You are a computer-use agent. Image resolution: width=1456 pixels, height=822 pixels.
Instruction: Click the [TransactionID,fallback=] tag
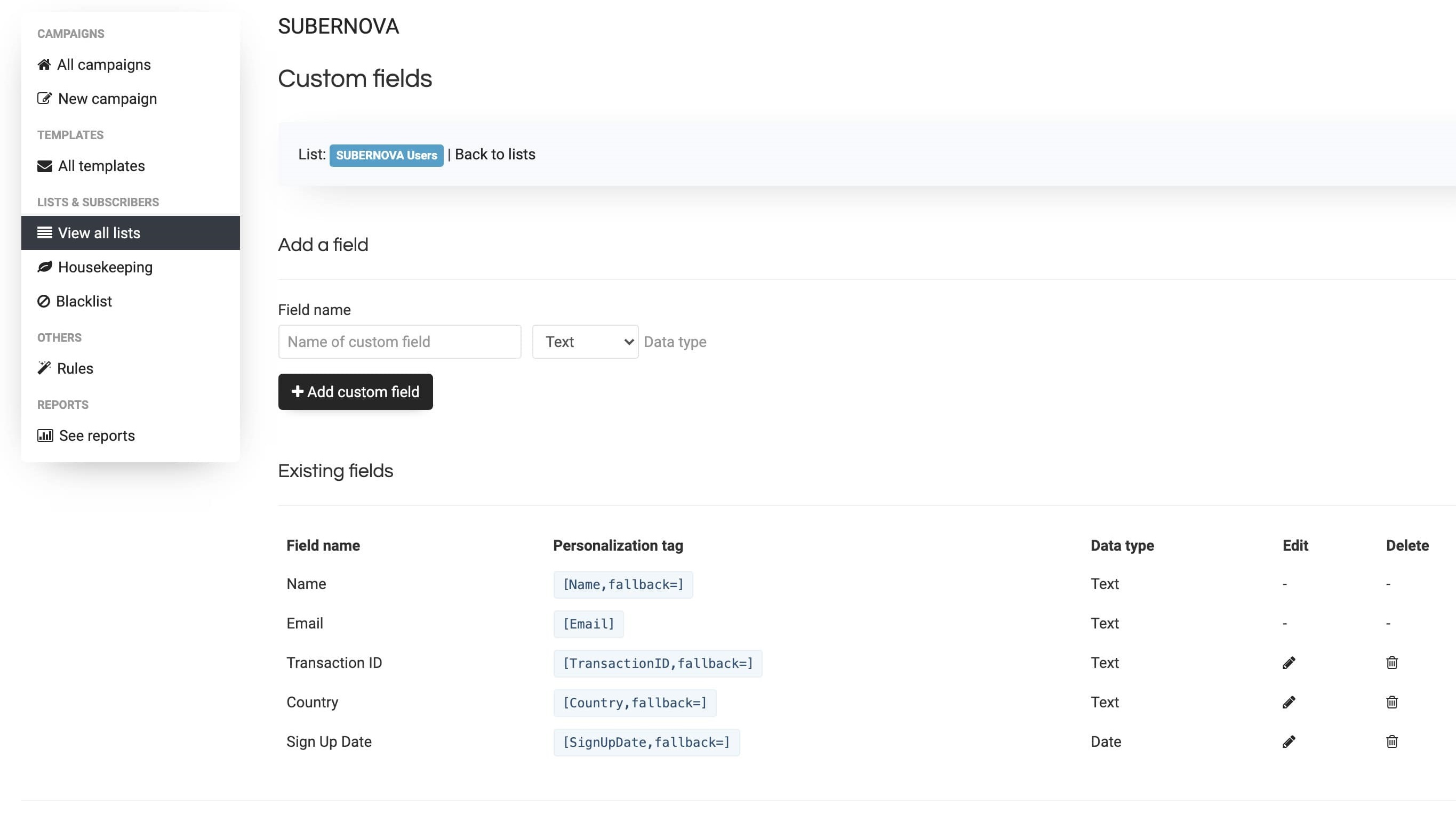tap(658, 664)
